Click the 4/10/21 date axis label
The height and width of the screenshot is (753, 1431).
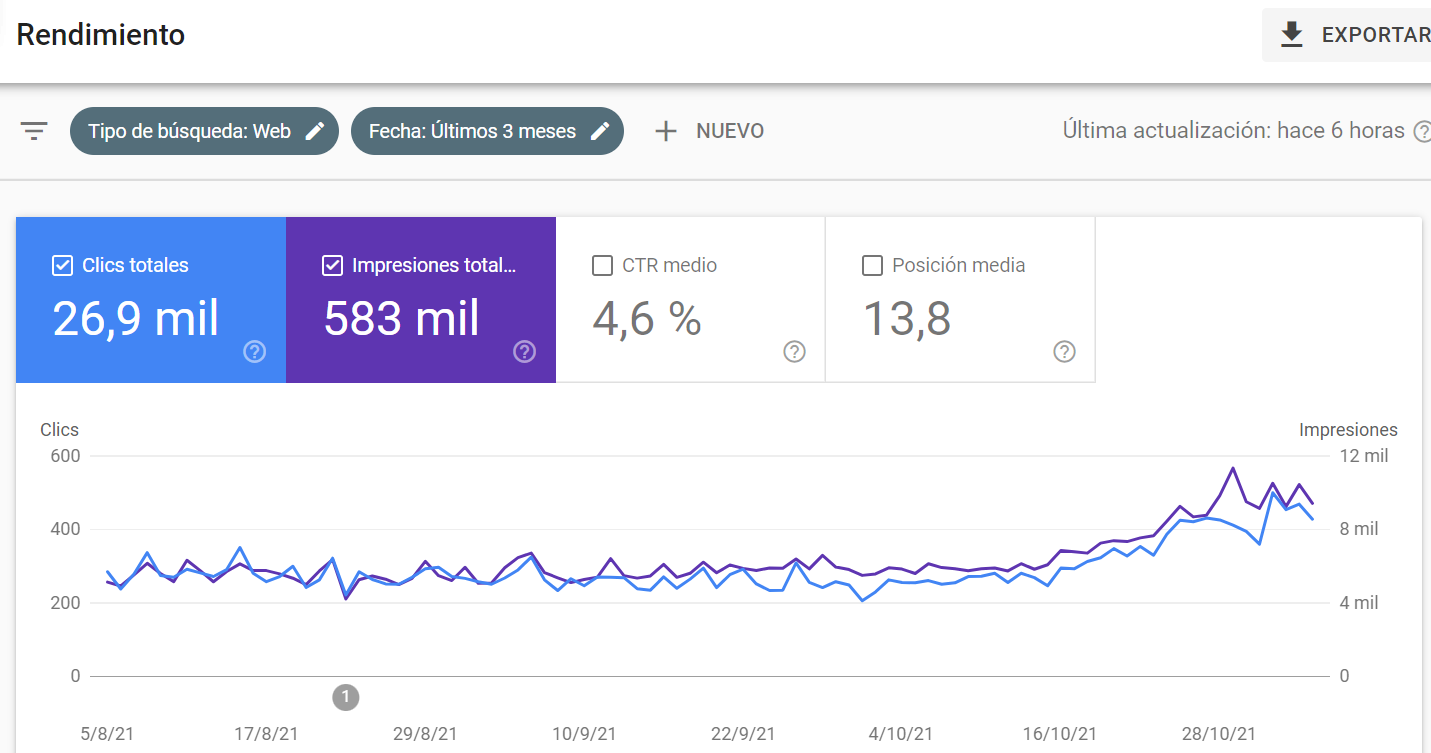(901, 734)
